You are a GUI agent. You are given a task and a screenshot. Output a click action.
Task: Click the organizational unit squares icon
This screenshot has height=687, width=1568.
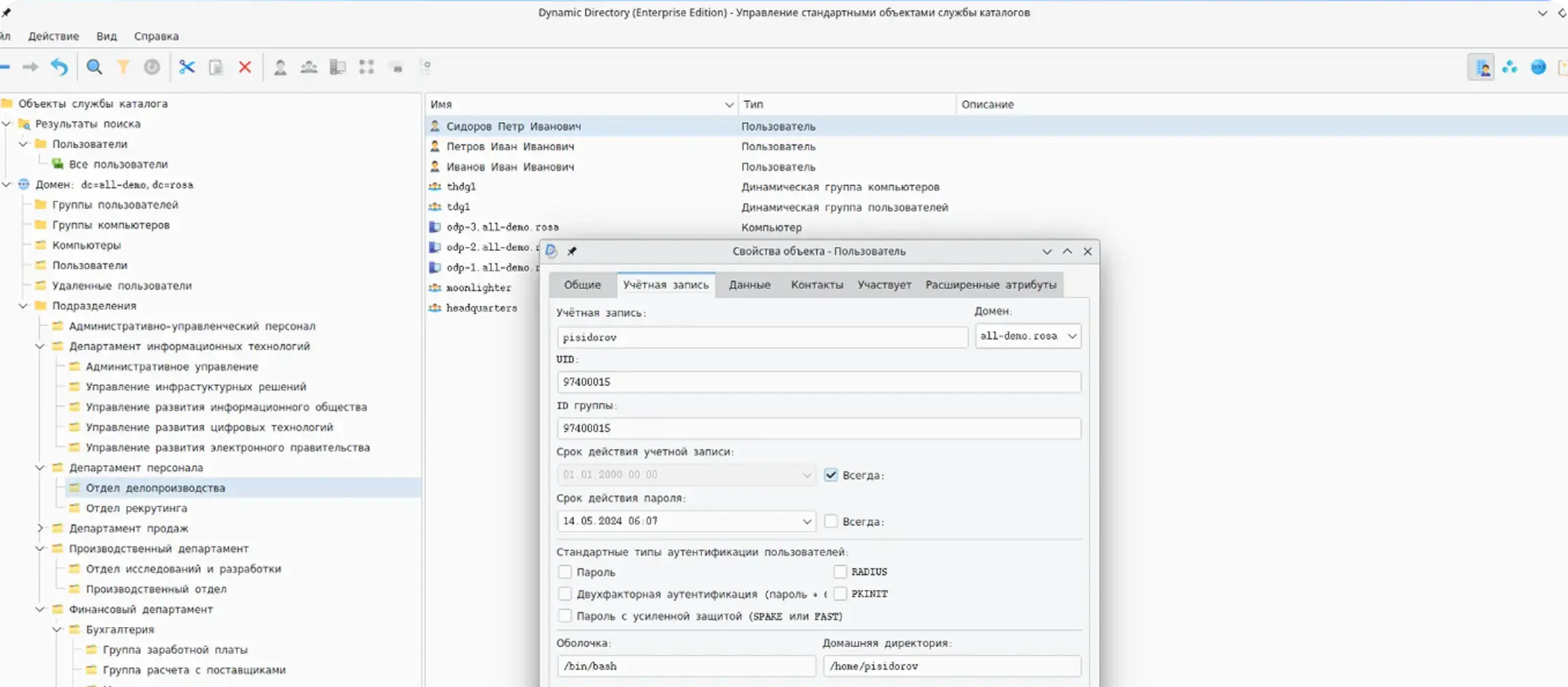tap(367, 67)
